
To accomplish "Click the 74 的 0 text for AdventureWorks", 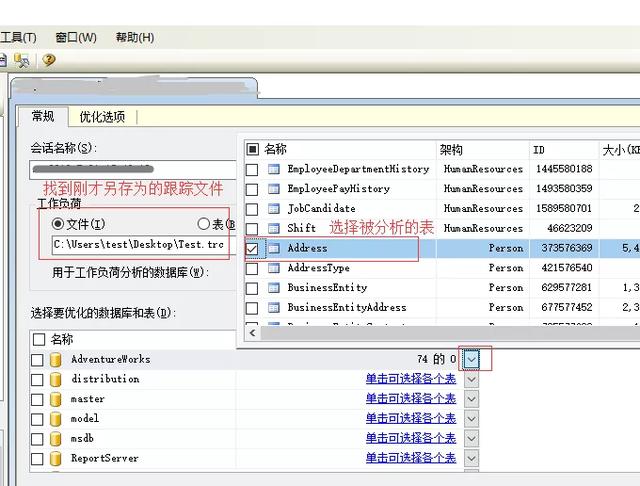I will [436, 360].
